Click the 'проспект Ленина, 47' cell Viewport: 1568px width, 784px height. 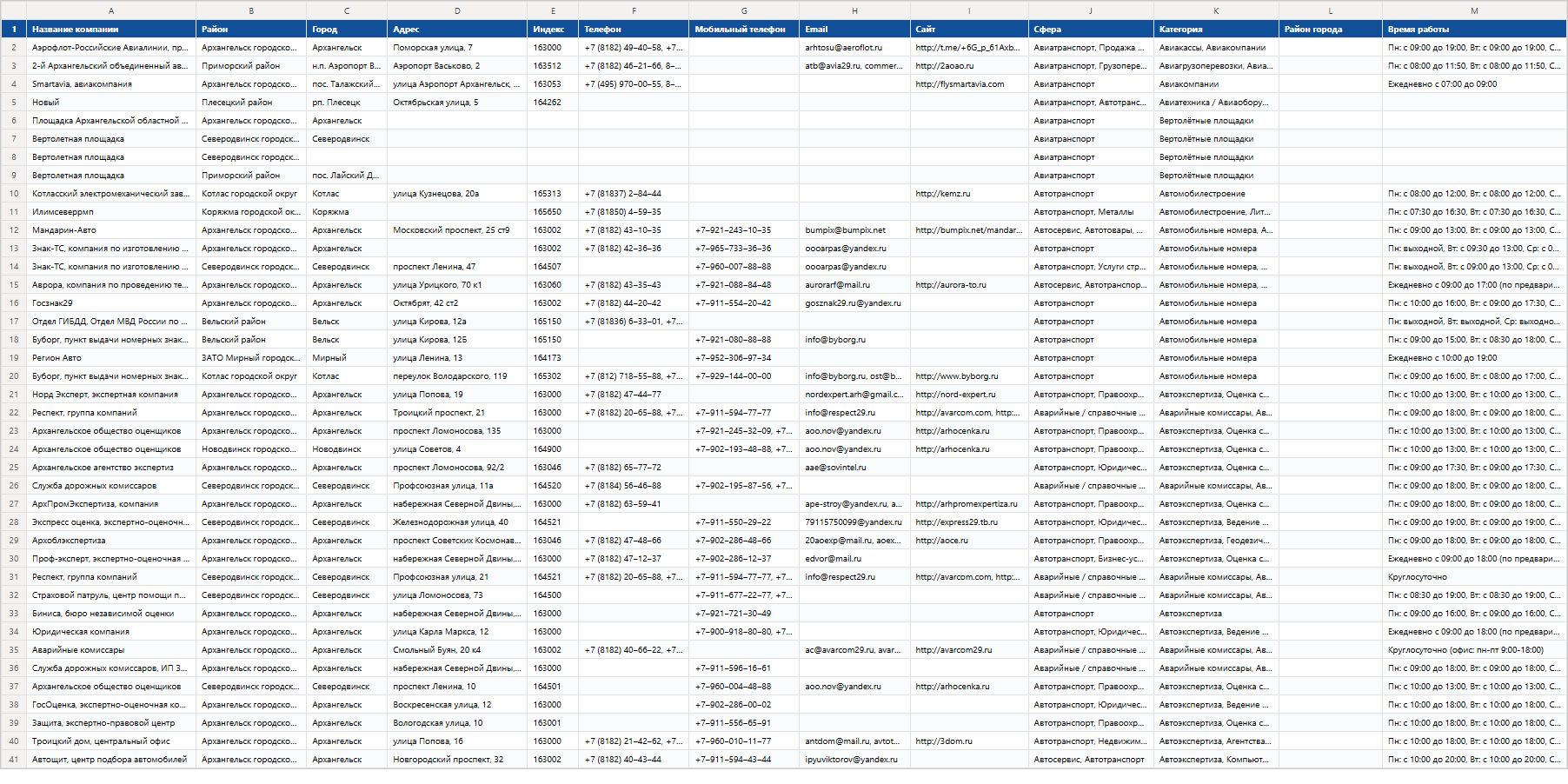(x=457, y=267)
